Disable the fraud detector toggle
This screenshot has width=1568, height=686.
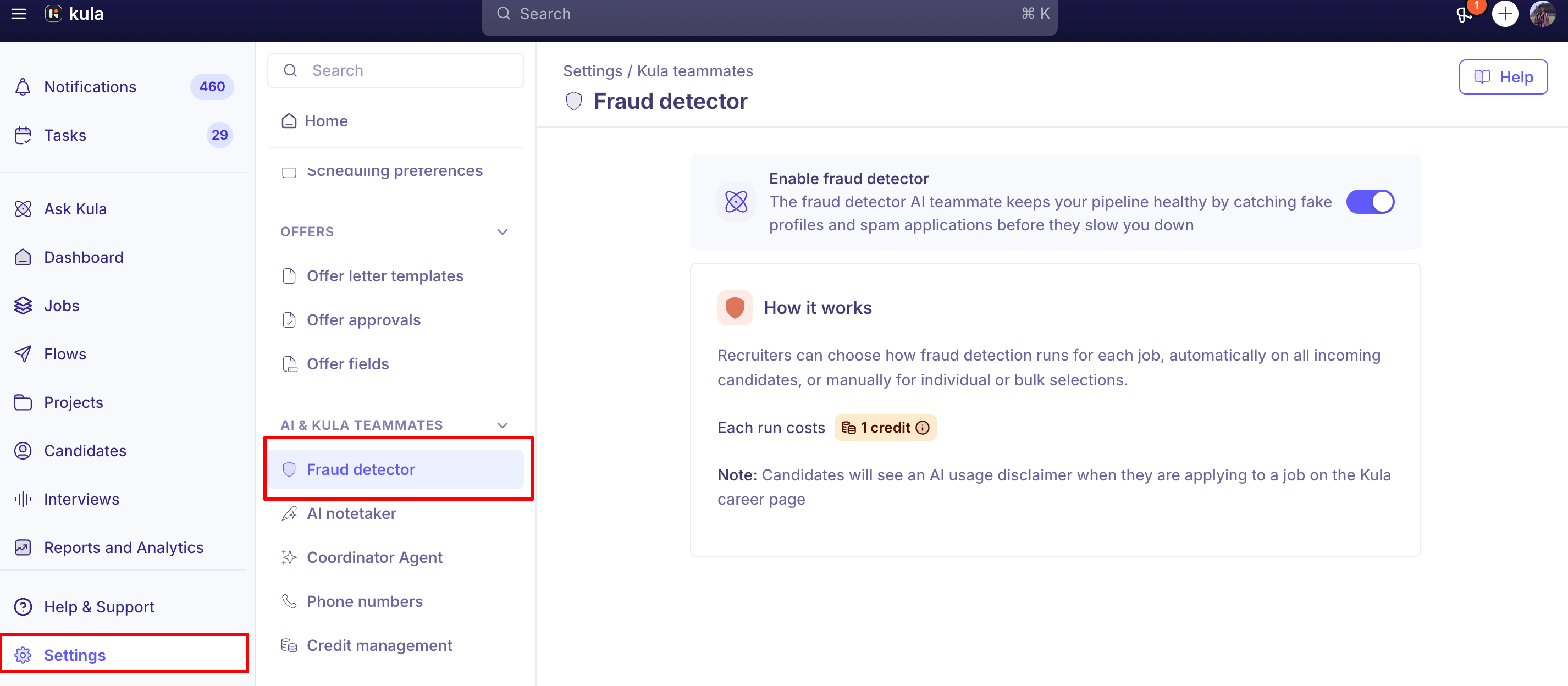click(x=1370, y=202)
